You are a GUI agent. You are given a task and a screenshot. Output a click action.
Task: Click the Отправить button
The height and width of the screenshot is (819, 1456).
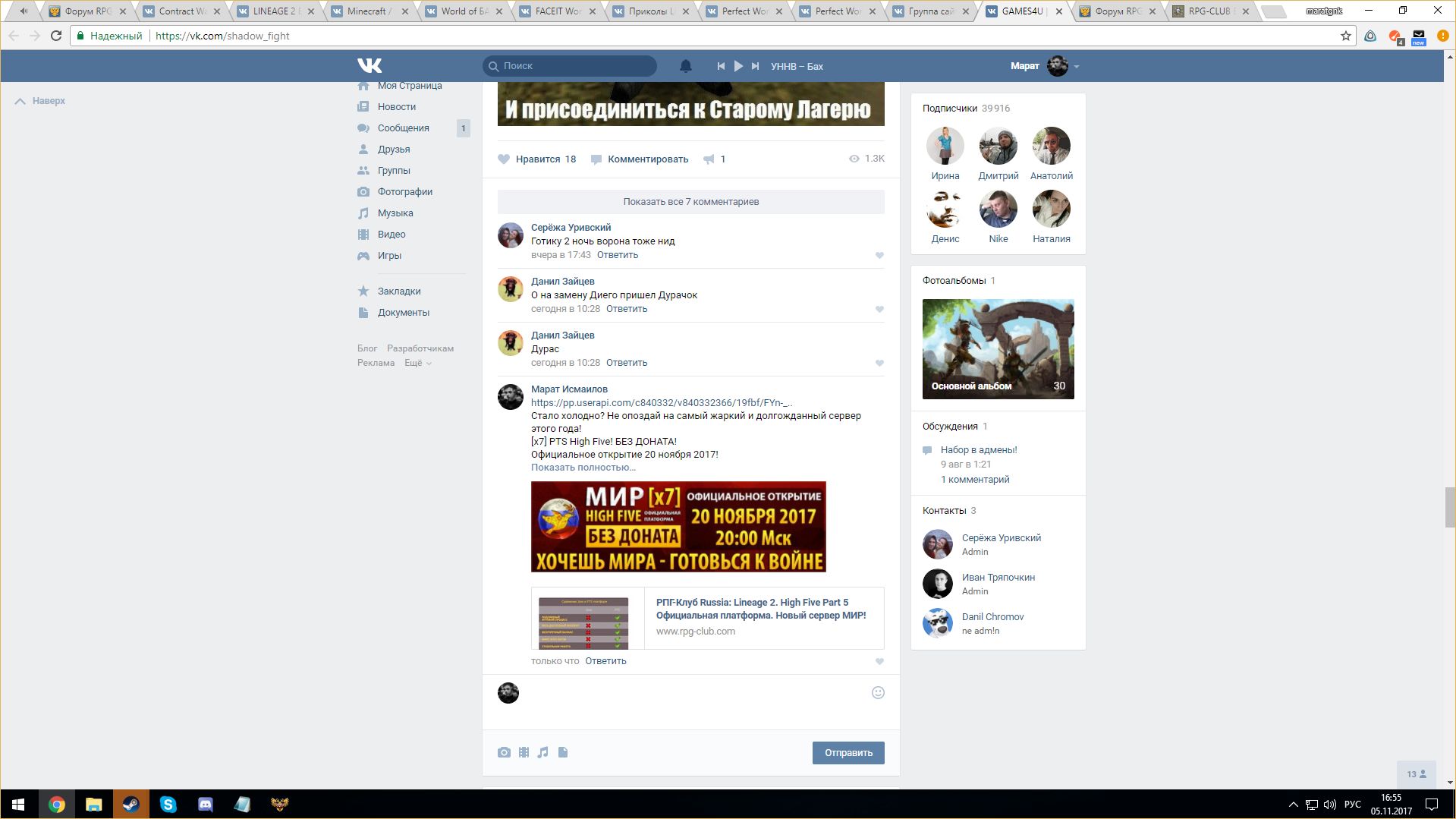(848, 753)
